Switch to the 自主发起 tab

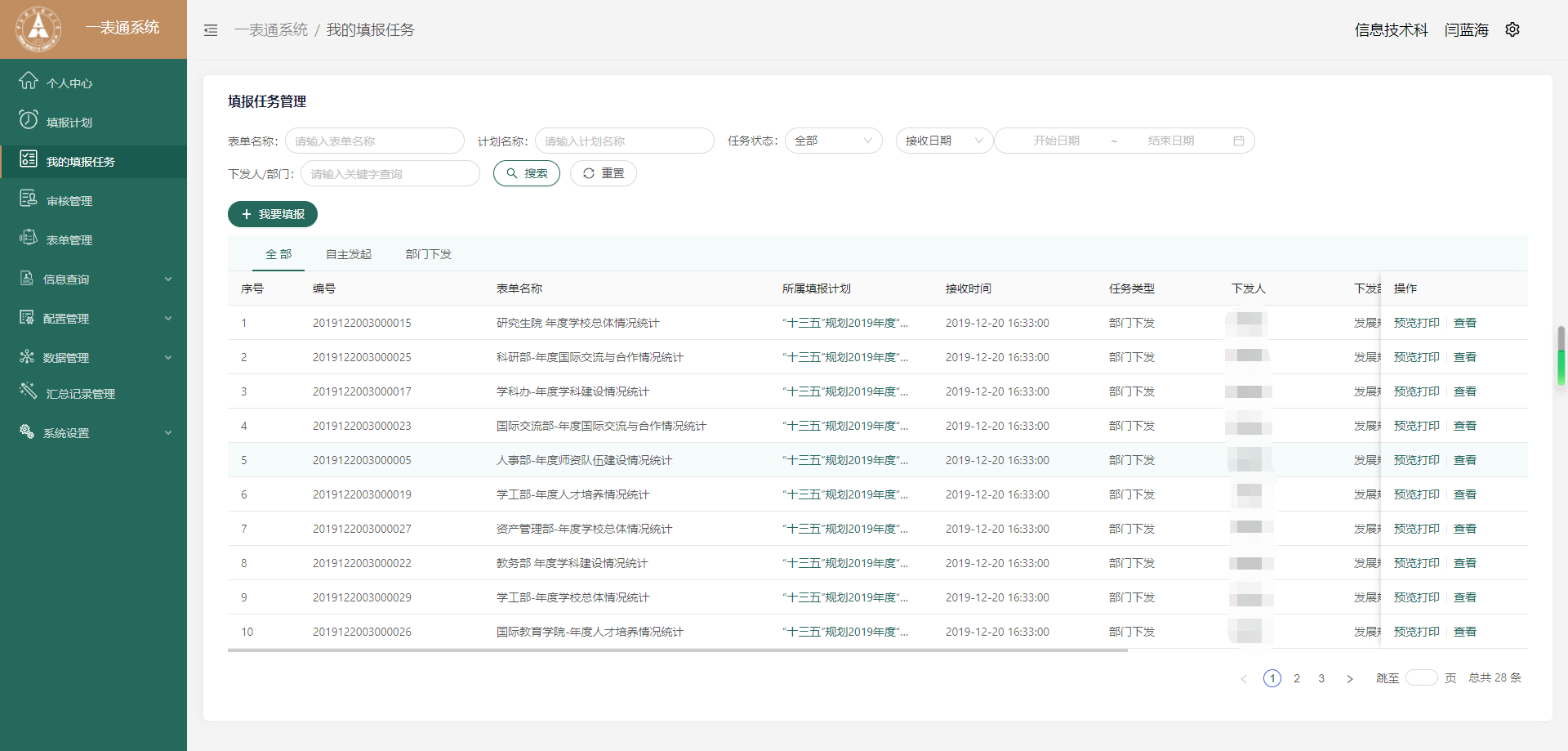pyautogui.click(x=349, y=254)
